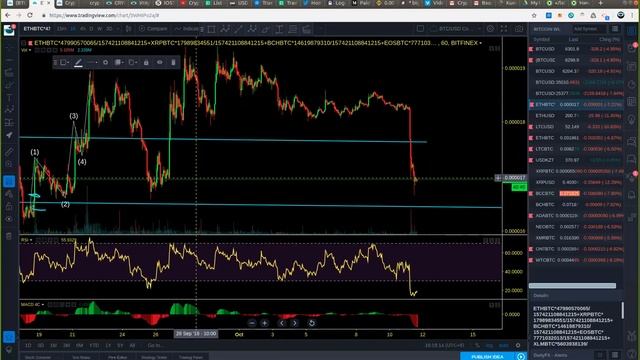
Task: Toggle log scale on price axis
Action: coord(489,346)
